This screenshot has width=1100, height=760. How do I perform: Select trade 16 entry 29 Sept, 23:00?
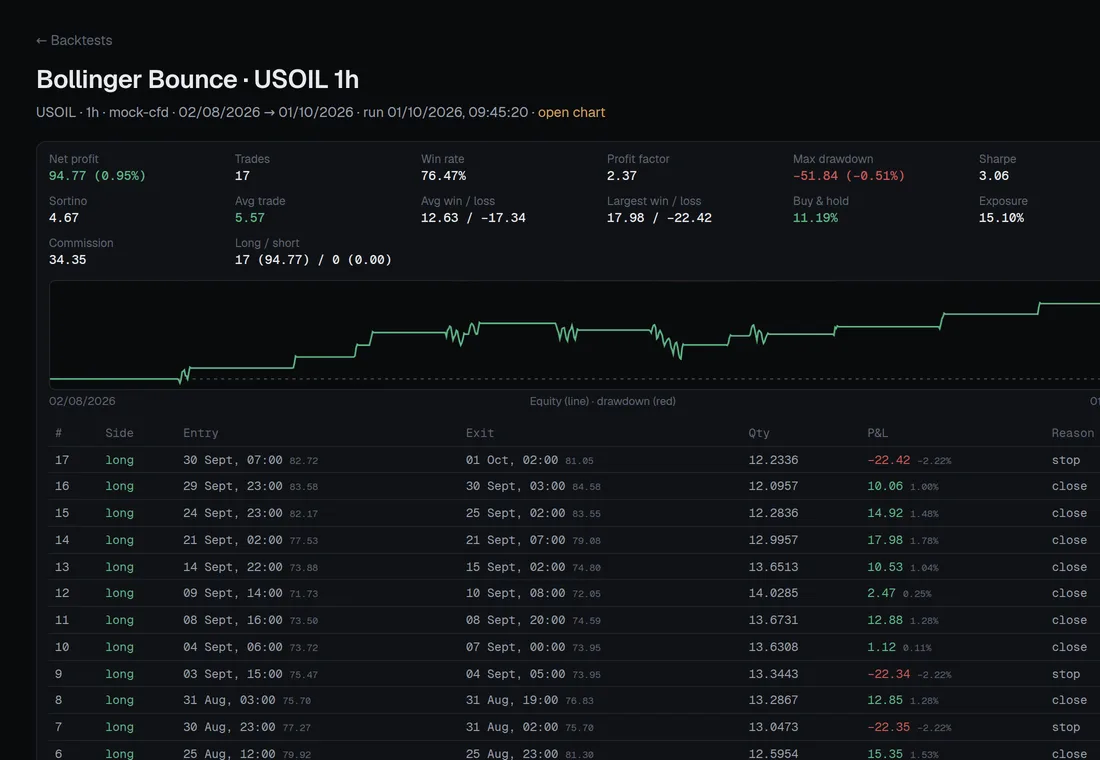(x=233, y=486)
